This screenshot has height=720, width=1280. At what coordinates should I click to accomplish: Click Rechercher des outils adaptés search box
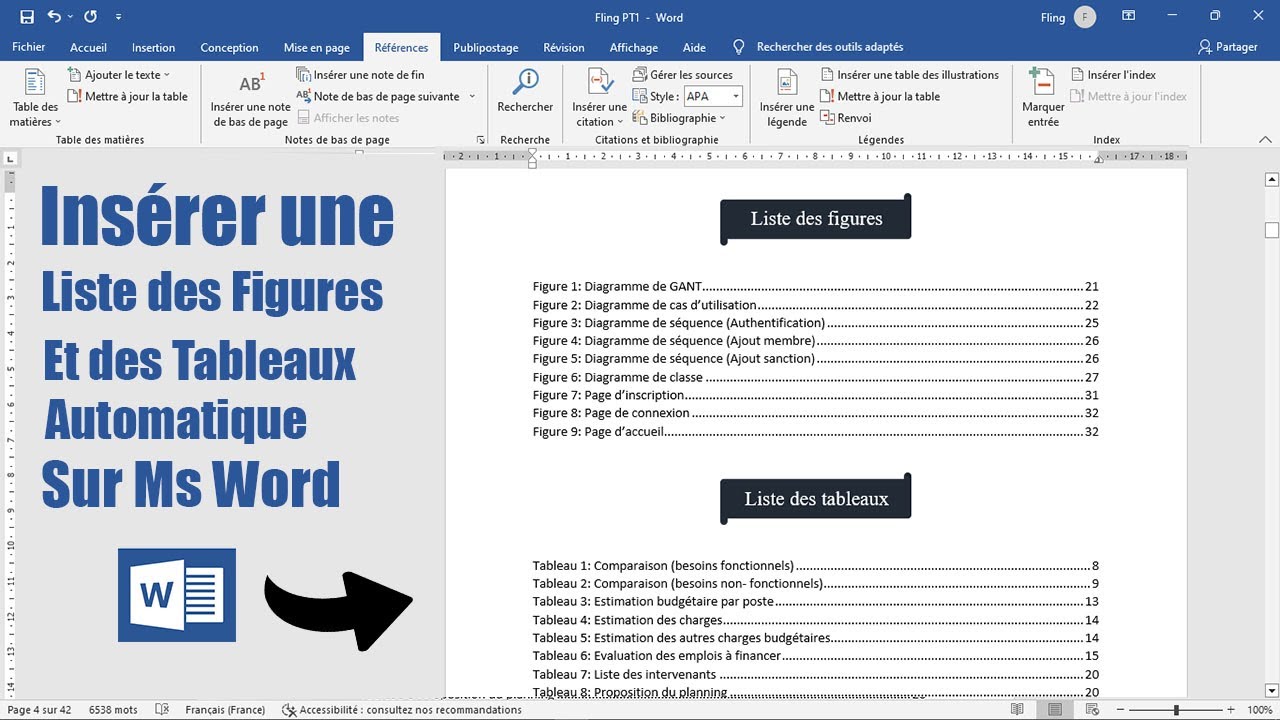[x=829, y=47]
